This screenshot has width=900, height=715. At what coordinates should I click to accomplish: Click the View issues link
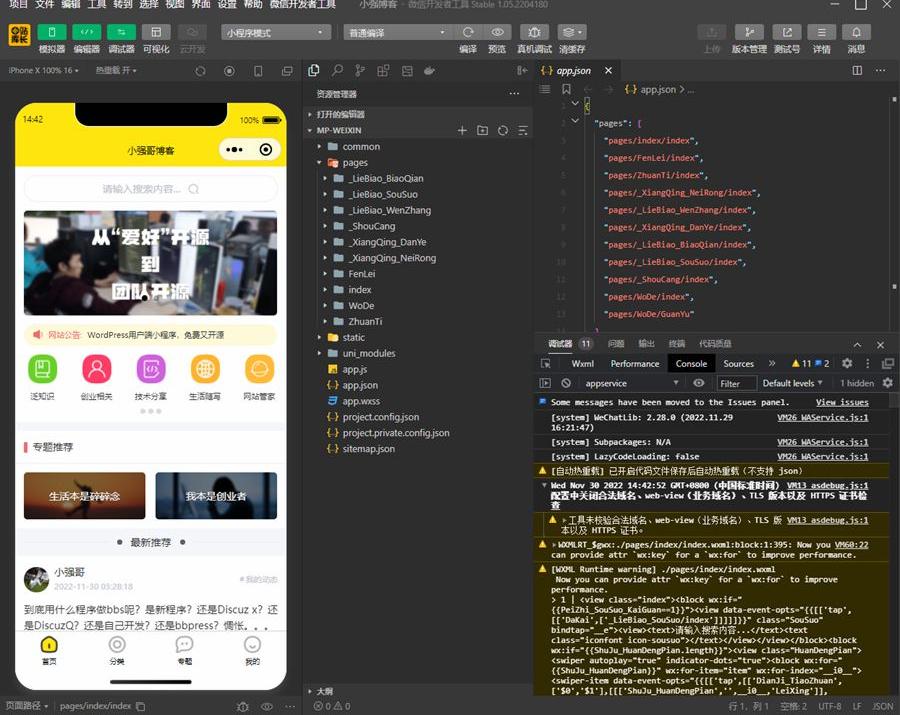[842, 402]
